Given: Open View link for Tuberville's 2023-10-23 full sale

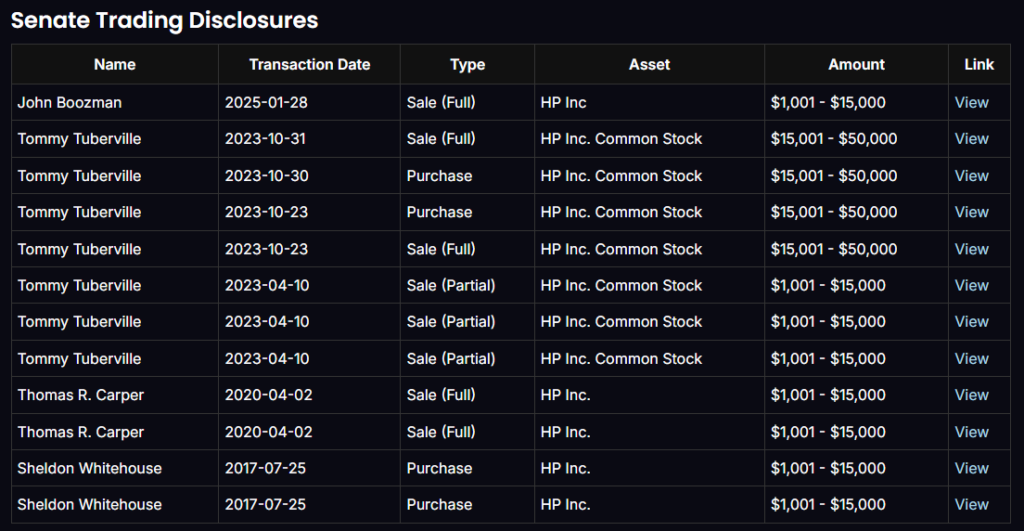Looking at the screenshot, I should coord(971,249).
